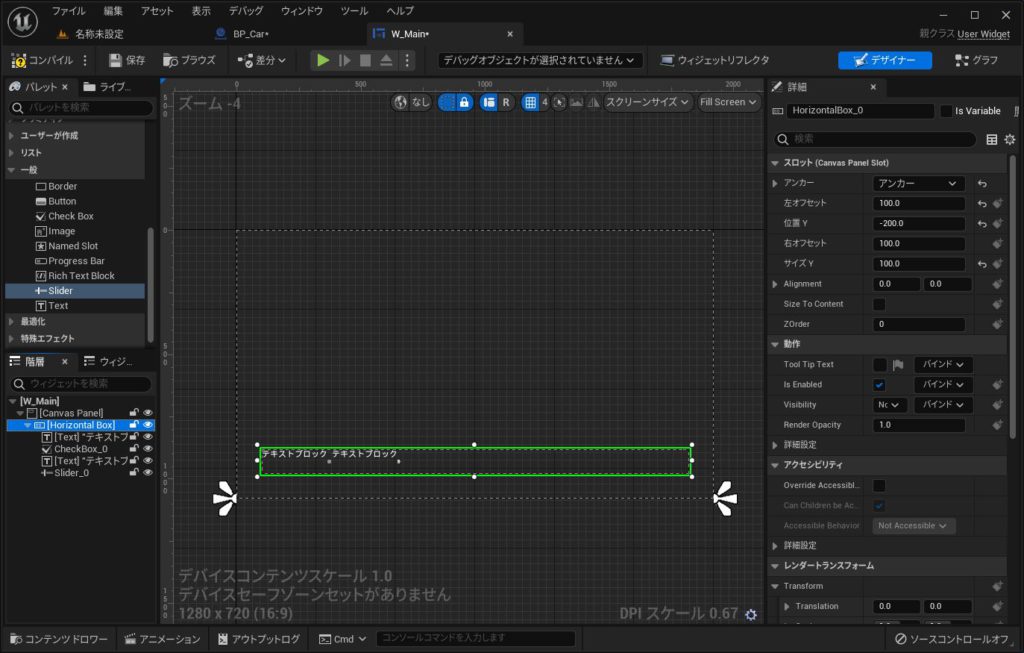Open the Content Drawer
1024x653 pixels.
[x=59, y=639]
